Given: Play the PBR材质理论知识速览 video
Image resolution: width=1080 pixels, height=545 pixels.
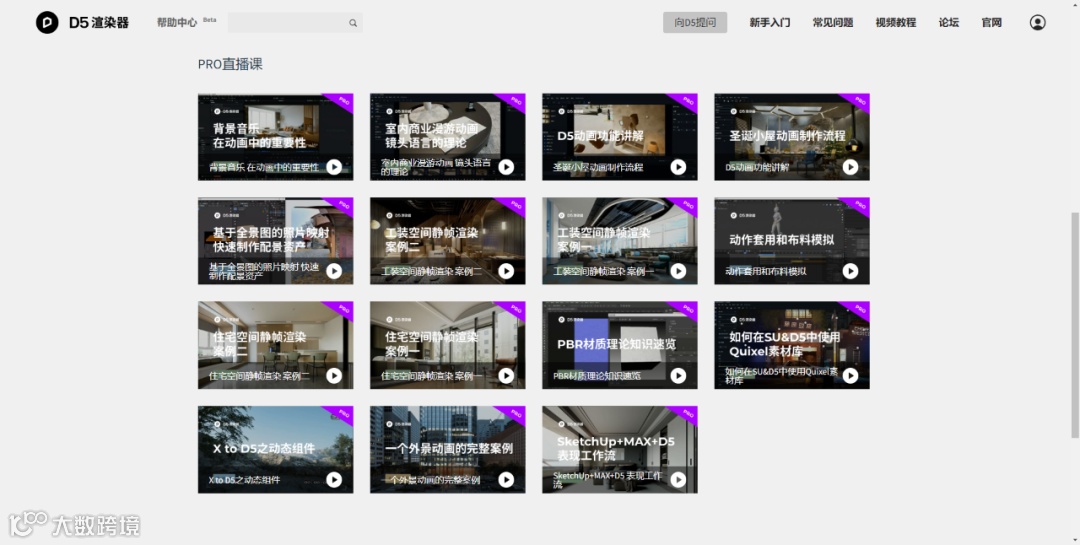Looking at the screenshot, I should [x=678, y=376].
